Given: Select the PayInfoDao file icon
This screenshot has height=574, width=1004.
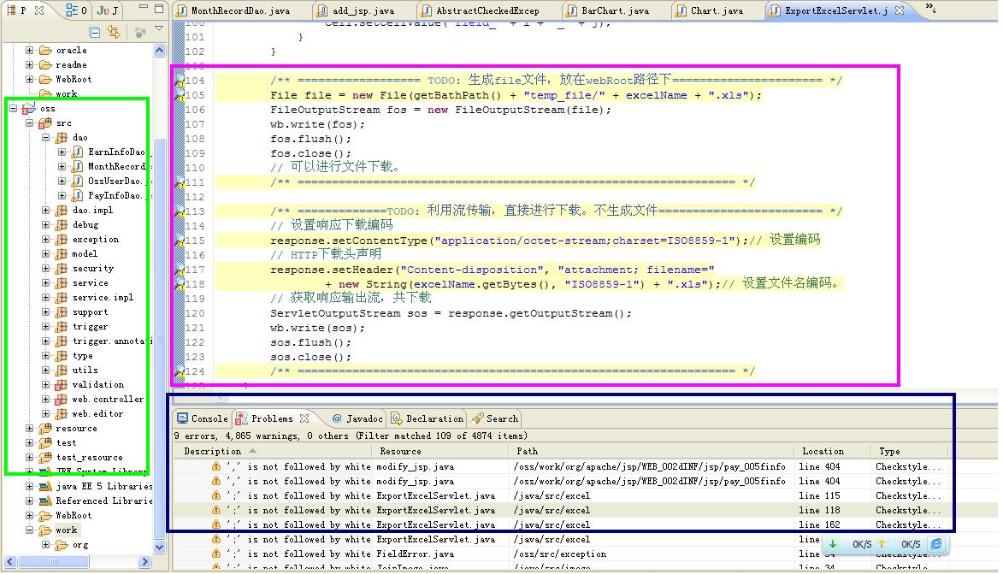Looking at the screenshot, I should 77,195.
